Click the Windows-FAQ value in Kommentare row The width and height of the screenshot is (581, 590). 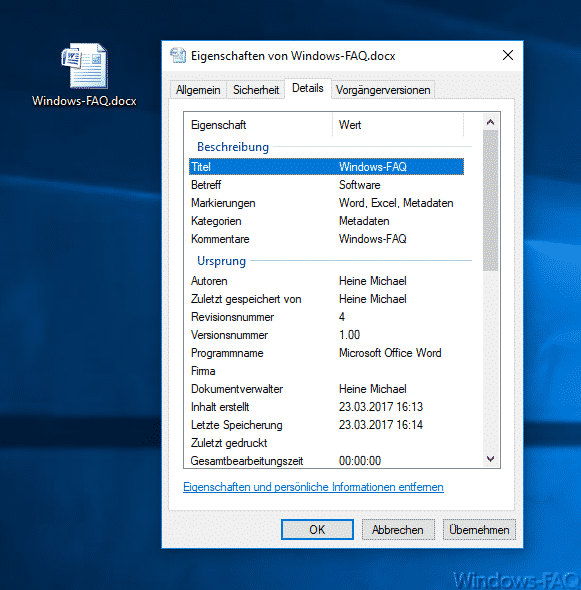point(373,239)
